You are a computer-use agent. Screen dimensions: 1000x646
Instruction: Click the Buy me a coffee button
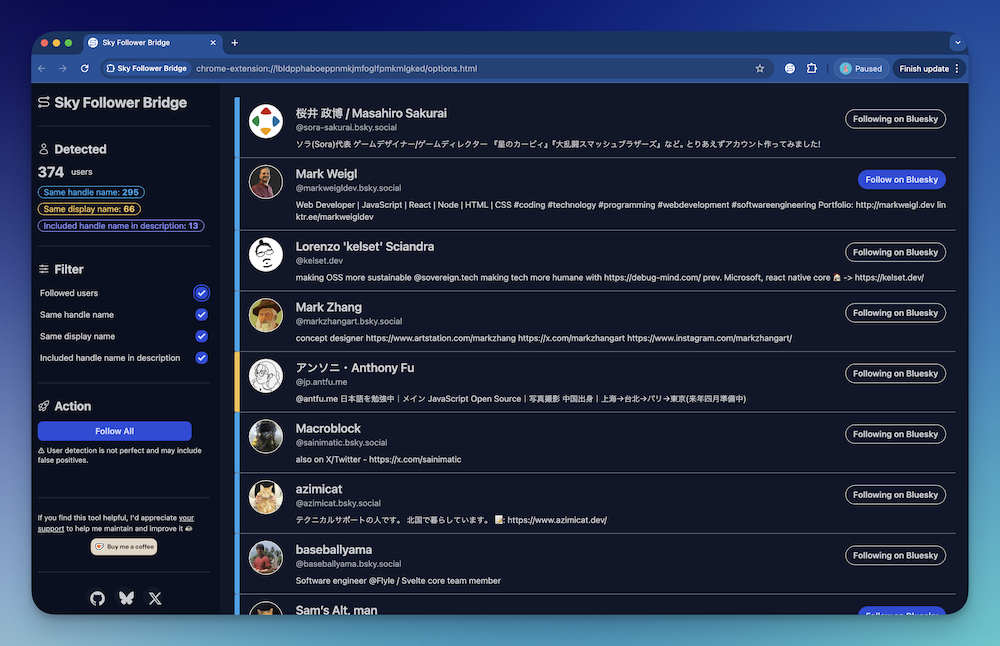pyautogui.click(x=124, y=547)
